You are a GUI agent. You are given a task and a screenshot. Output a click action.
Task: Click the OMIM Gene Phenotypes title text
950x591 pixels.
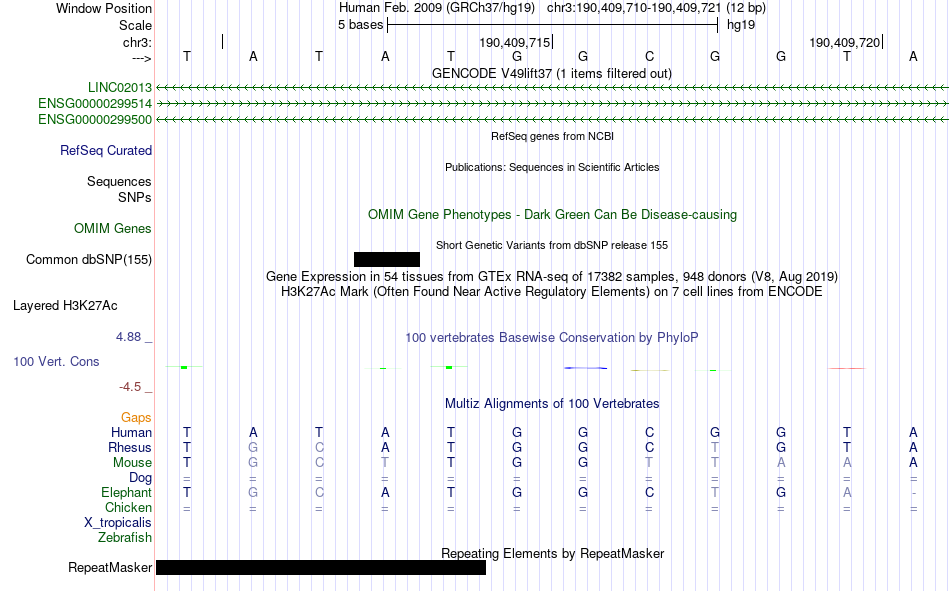(552, 215)
